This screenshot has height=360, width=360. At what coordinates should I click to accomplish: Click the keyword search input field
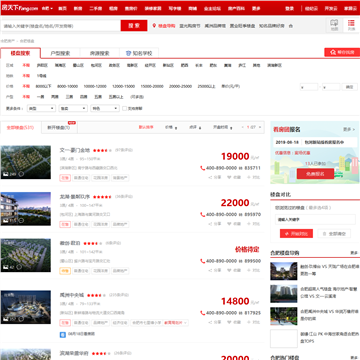click(x=60, y=26)
